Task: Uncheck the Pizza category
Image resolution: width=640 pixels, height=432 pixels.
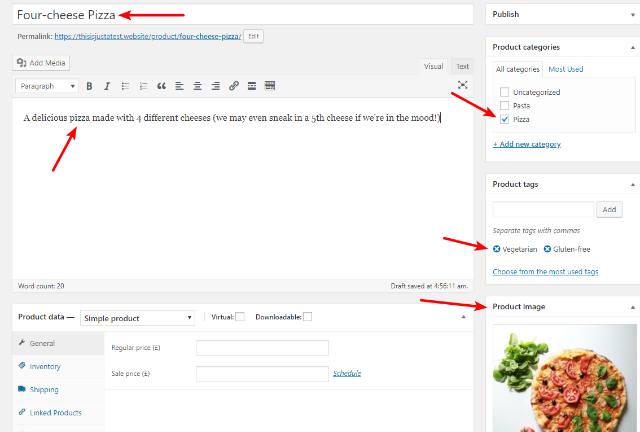Action: 504,119
